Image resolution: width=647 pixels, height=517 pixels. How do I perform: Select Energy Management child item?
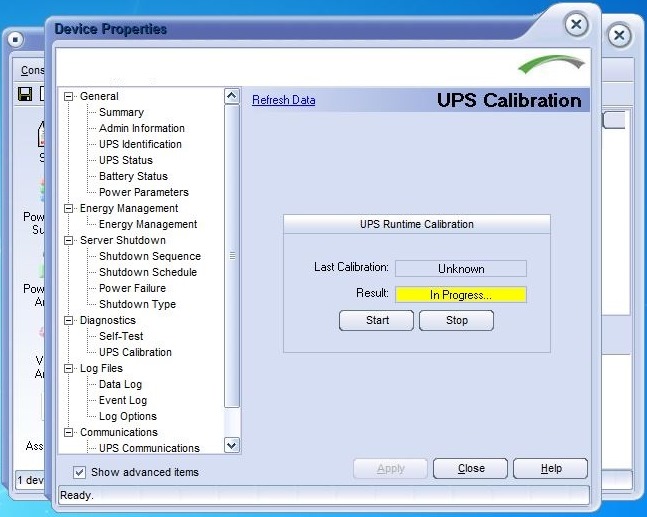pyautogui.click(x=148, y=224)
